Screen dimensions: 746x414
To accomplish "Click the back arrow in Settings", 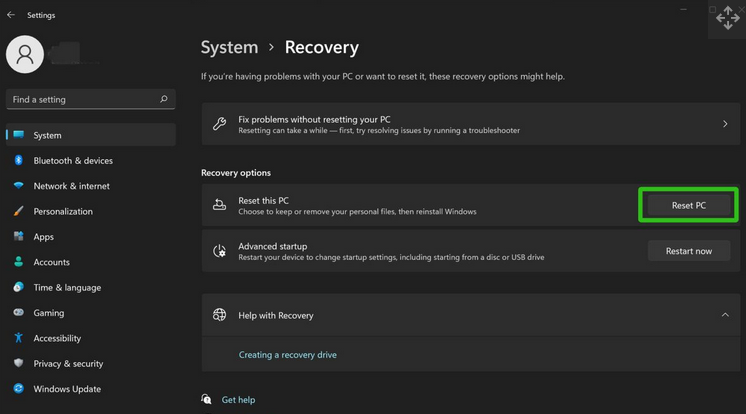I will tap(11, 15).
